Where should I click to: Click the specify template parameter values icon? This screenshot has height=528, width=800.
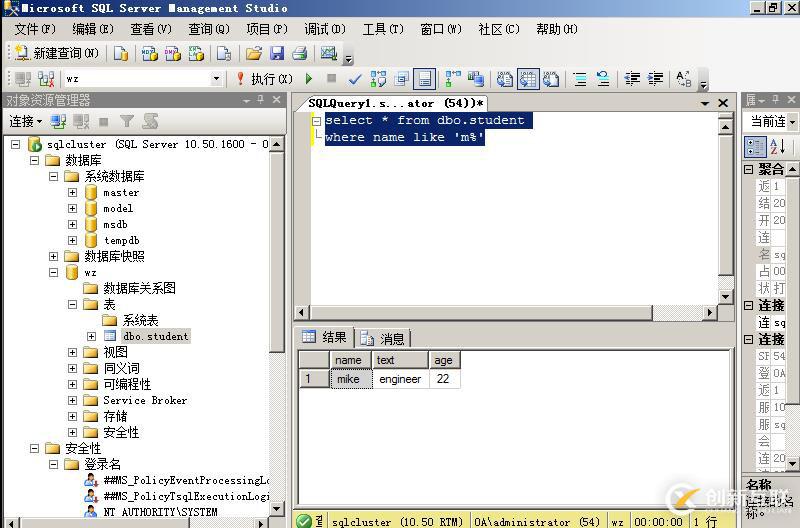coord(684,79)
